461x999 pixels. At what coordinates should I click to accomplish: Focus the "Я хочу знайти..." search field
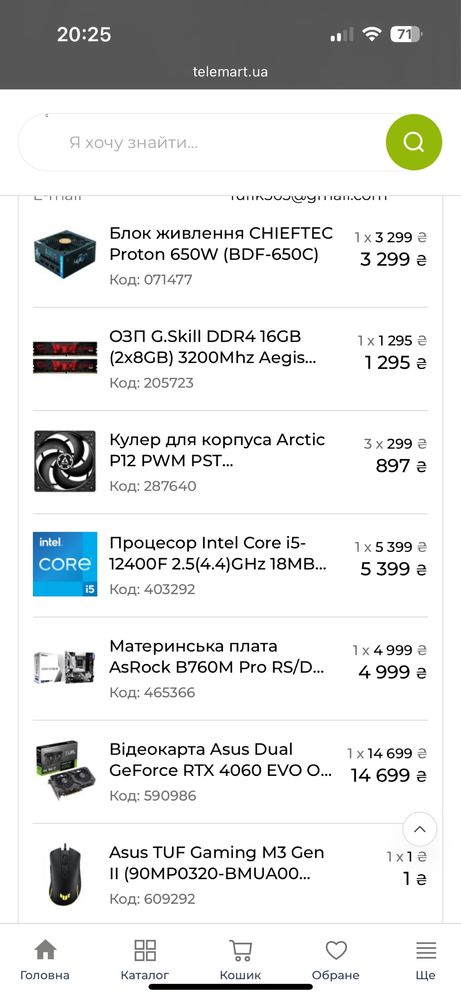pos(202,142)
